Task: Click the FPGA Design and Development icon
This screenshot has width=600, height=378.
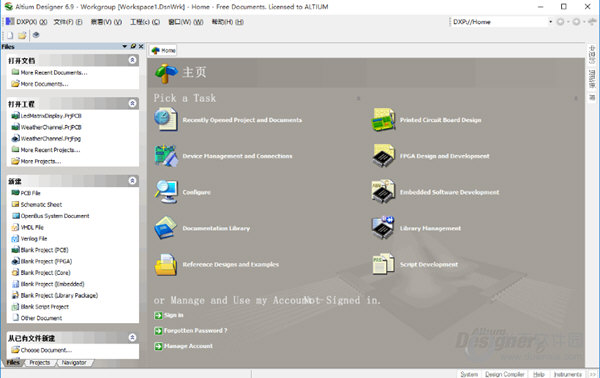Action: click(x=383, y=156)
